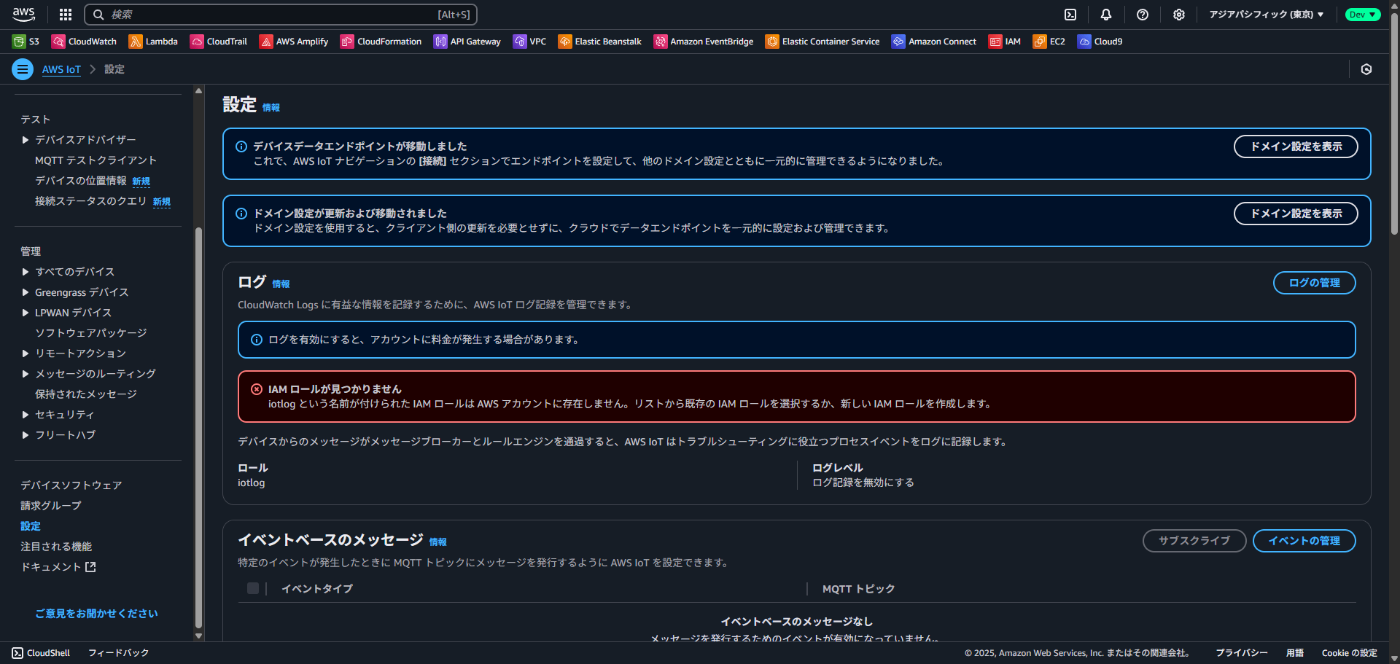This screenshot has height=664, width=1400.
Task: Open Cloud9 favorite shortcut
Action: point(1100,42)
